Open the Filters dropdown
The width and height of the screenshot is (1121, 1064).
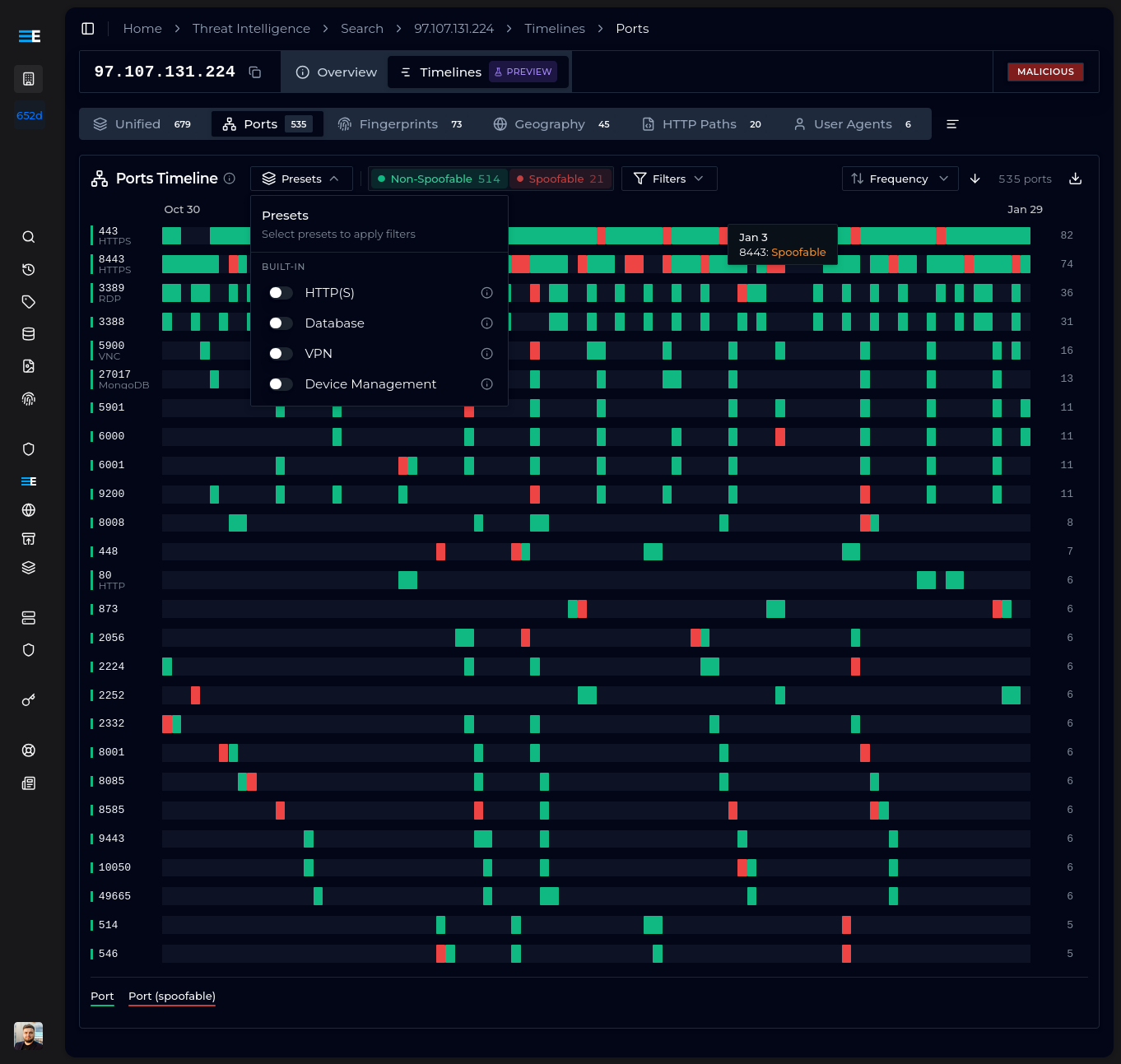(x=668, y=178)
